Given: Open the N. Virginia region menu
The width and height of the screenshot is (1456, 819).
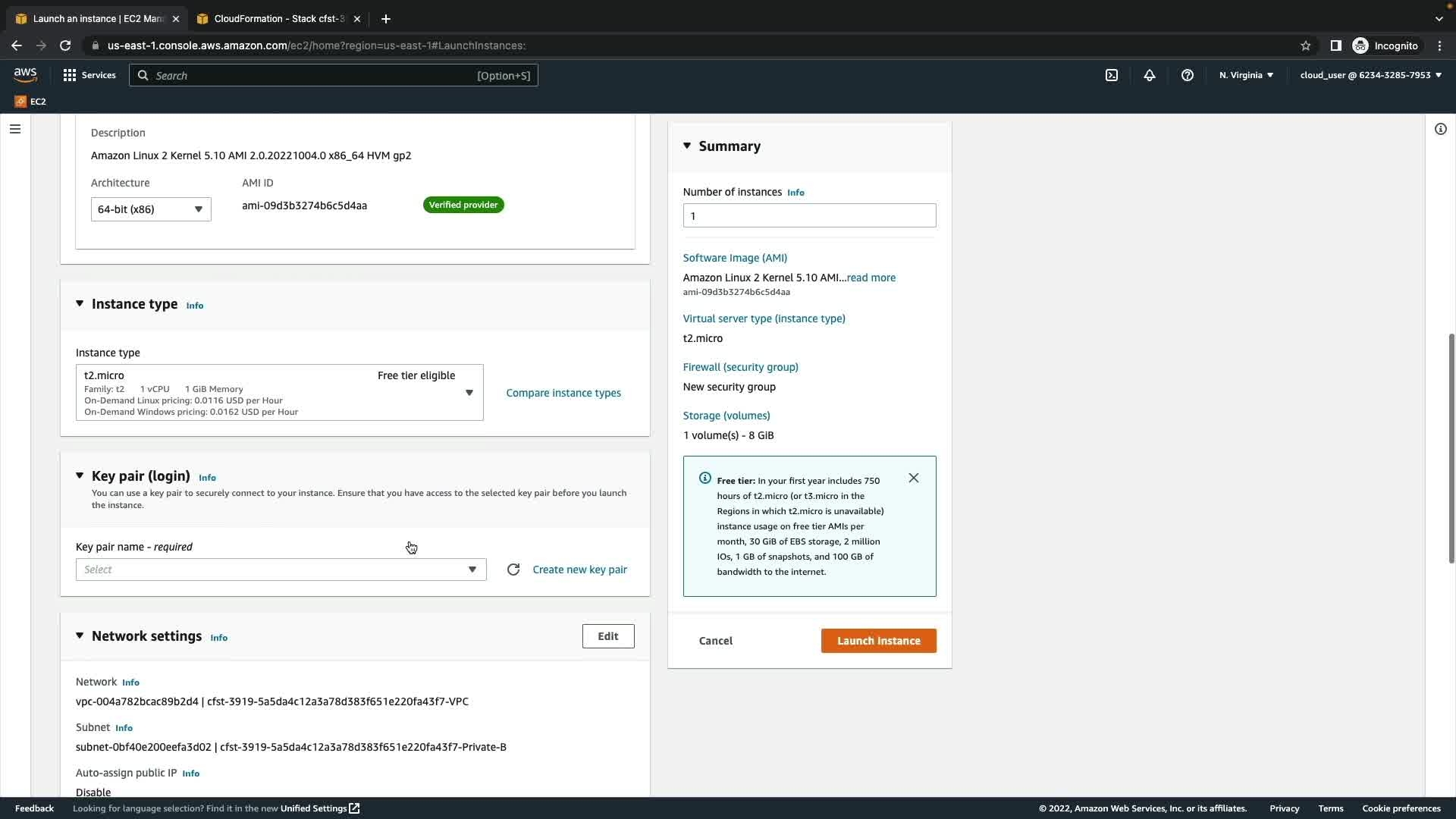Looking at the screenshot, I should tap(1246, 75).
